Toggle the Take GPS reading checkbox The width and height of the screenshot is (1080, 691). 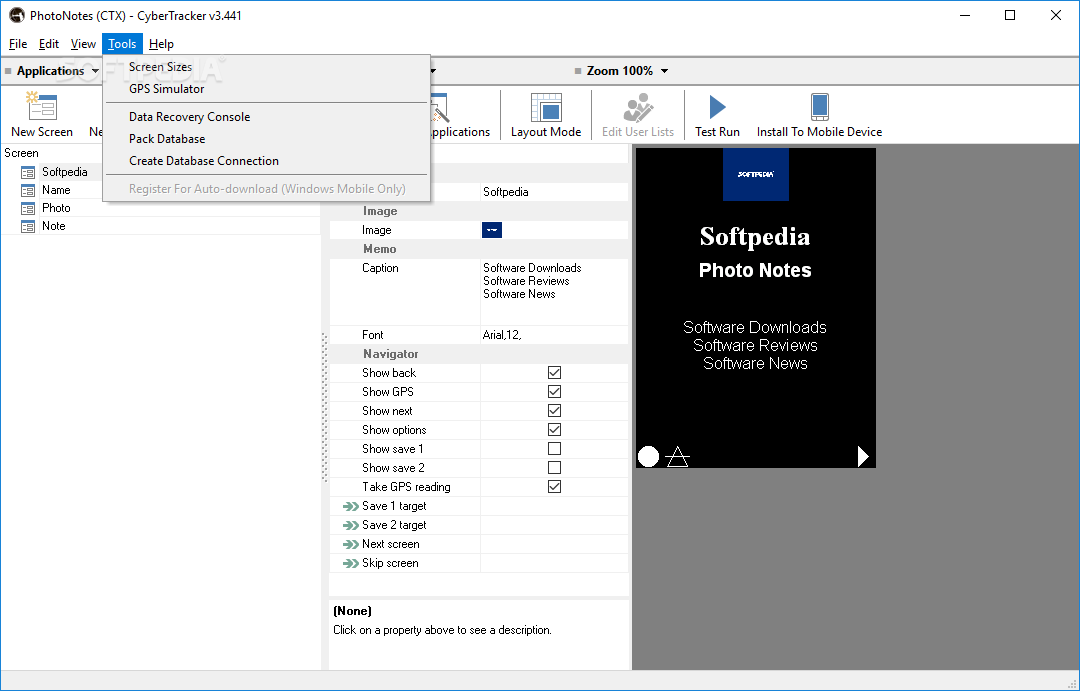(x=554, y=486)
